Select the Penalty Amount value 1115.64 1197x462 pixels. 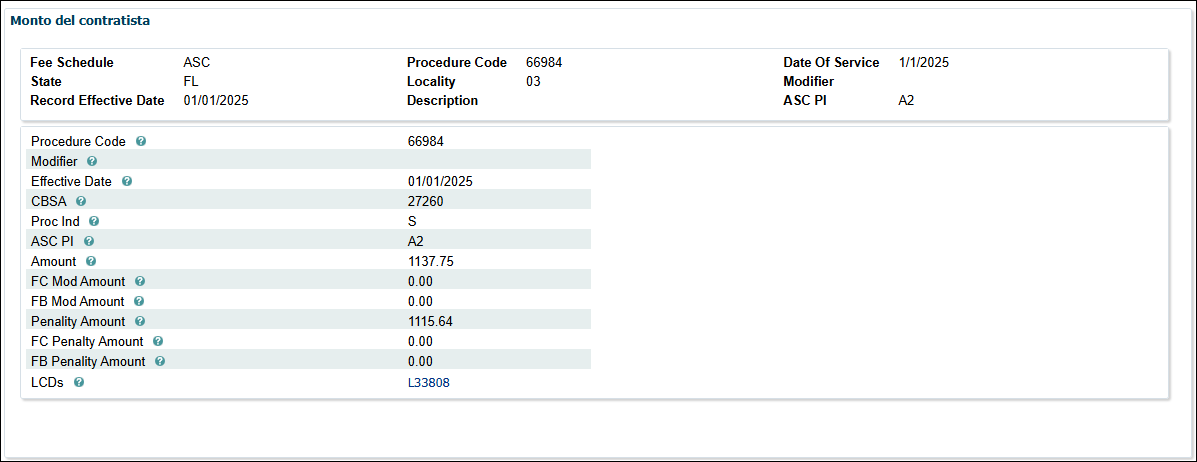click(430, 322)
